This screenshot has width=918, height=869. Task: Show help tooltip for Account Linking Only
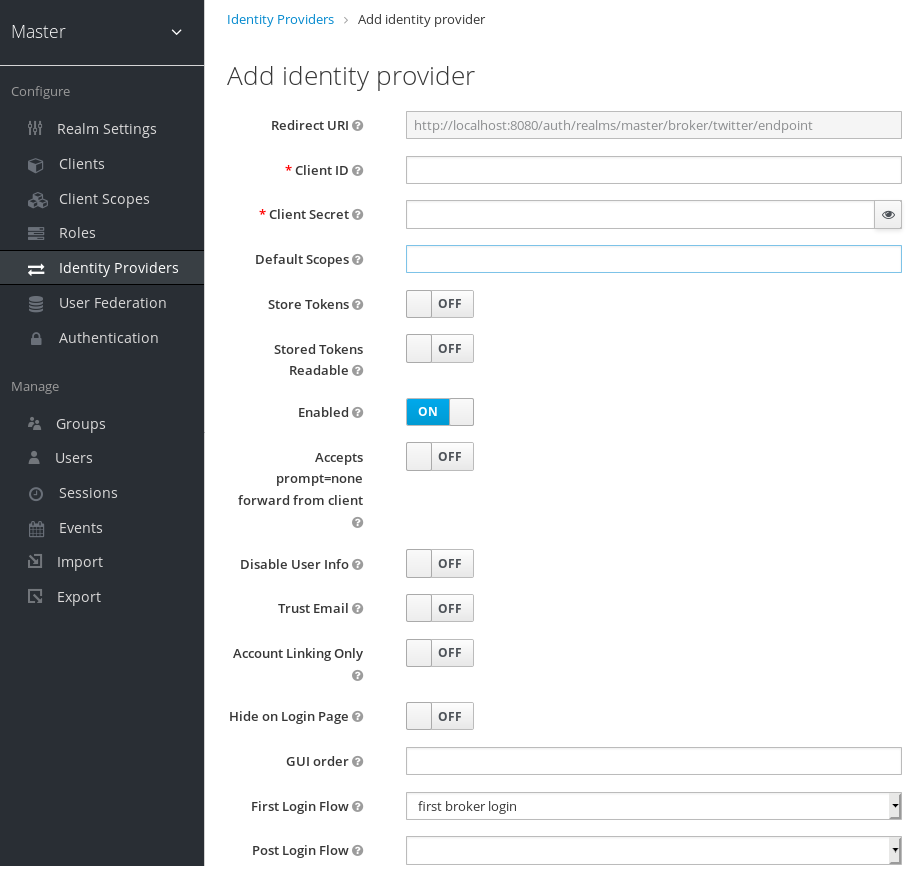pyautogui.click(x=358, y=676)
